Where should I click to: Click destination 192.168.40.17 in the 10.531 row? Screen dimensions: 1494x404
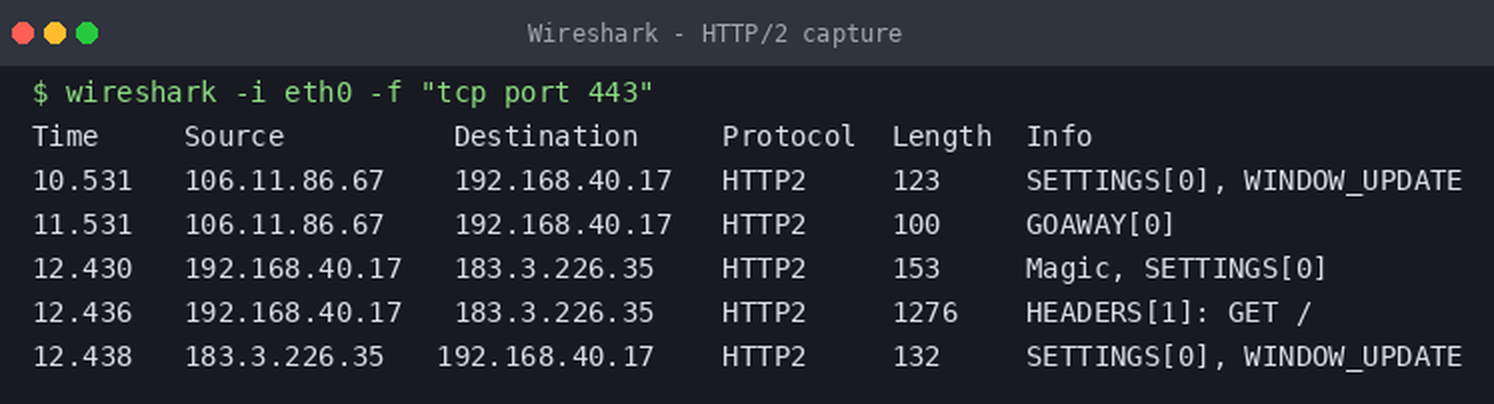point(563,181)
